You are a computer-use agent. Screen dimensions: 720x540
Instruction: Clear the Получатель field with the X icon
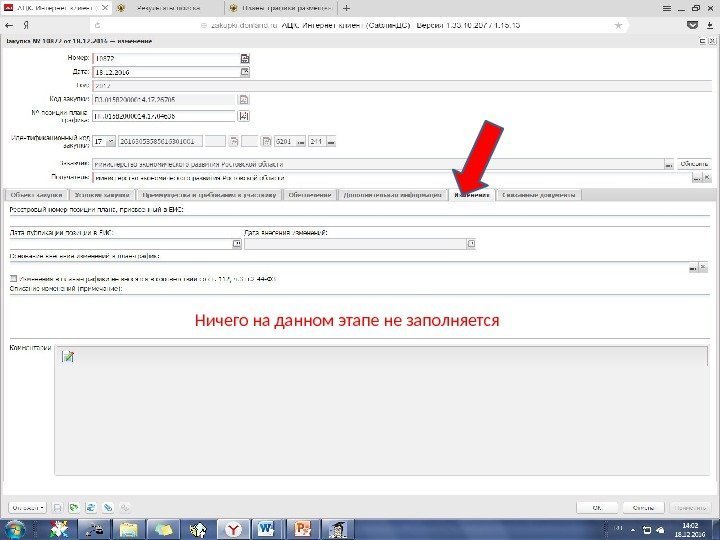tap(707, 178)
